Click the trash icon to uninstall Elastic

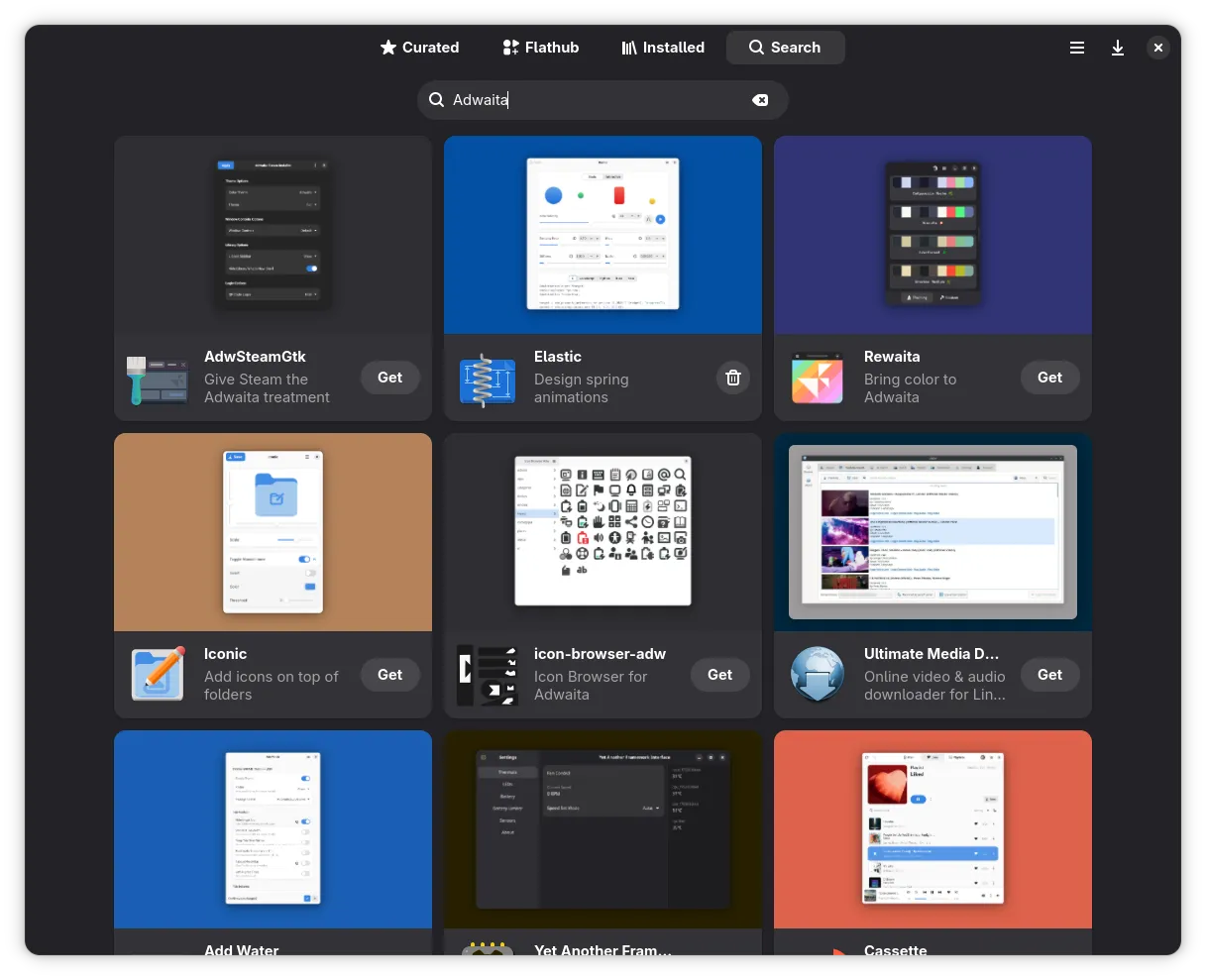coord(733,378)
